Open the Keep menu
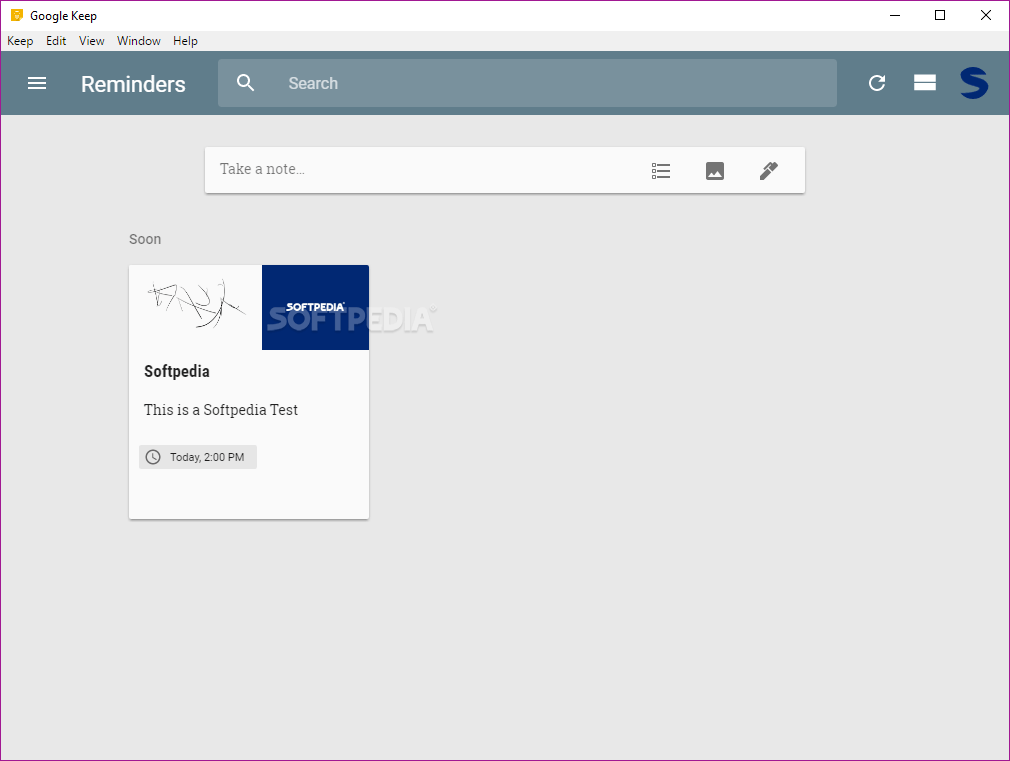This screenshot has height=761, width=1010. [x=20, y=41]
